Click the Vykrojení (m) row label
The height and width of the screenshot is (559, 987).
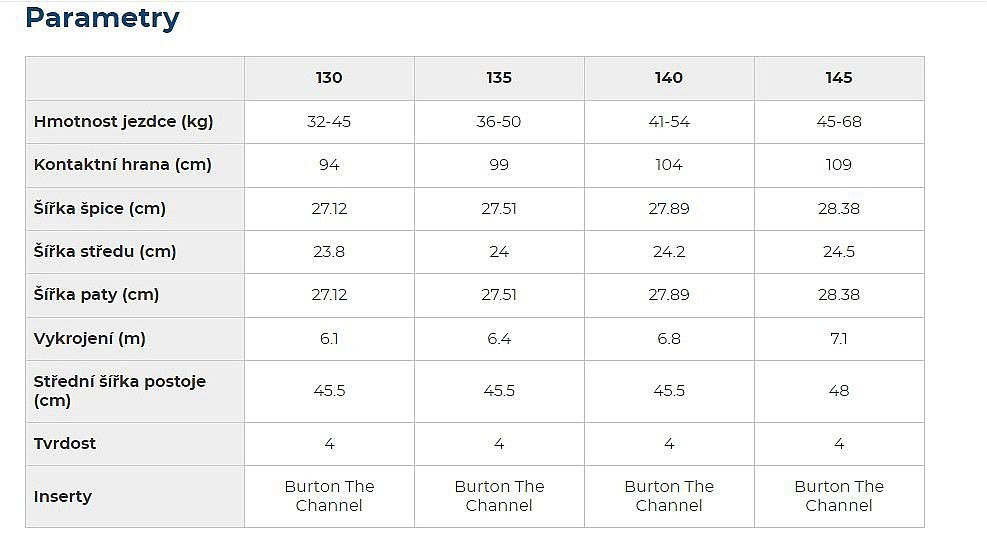[x=89, y=339]
